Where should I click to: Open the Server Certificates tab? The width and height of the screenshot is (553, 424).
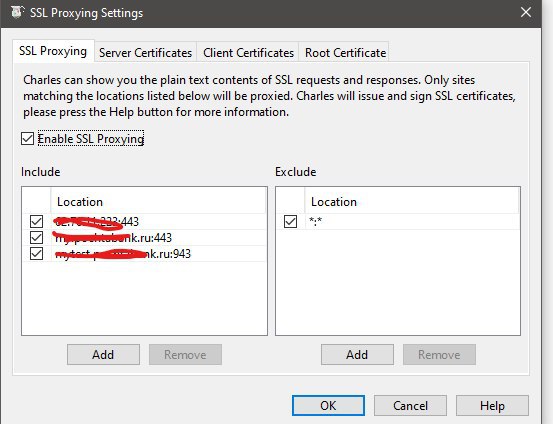[145, 53]
